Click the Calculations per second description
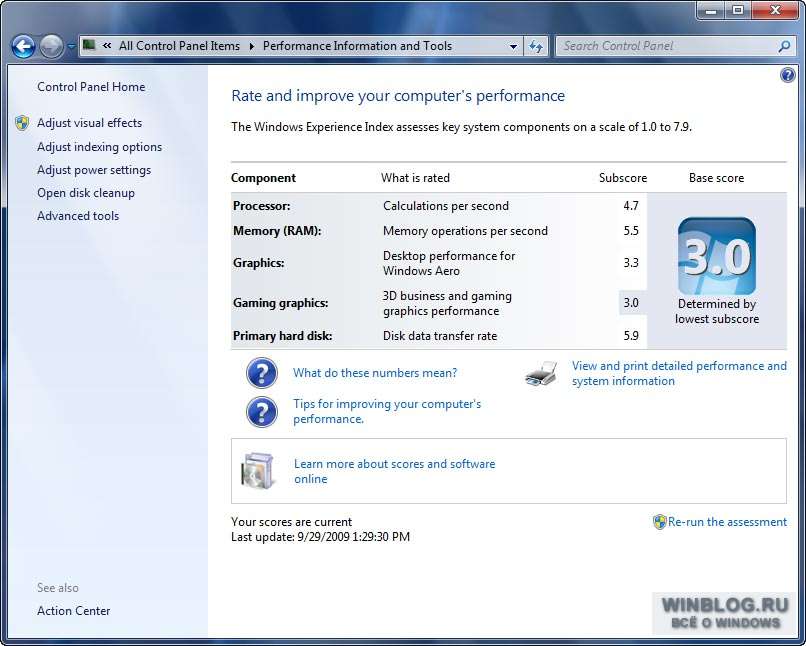 pyautogui.click(x=446, y=206)
